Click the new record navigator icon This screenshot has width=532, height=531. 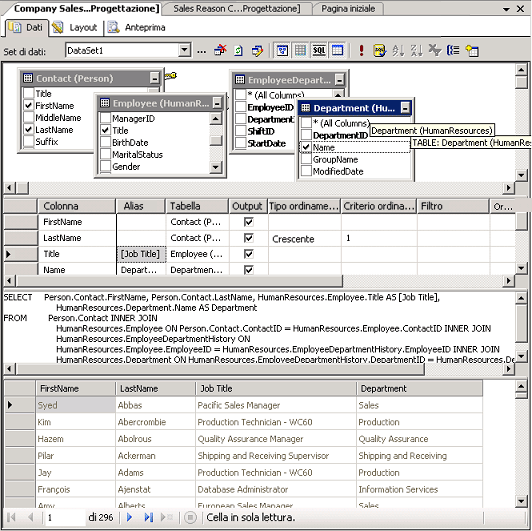pyautogui.click(x=167, y=517)
